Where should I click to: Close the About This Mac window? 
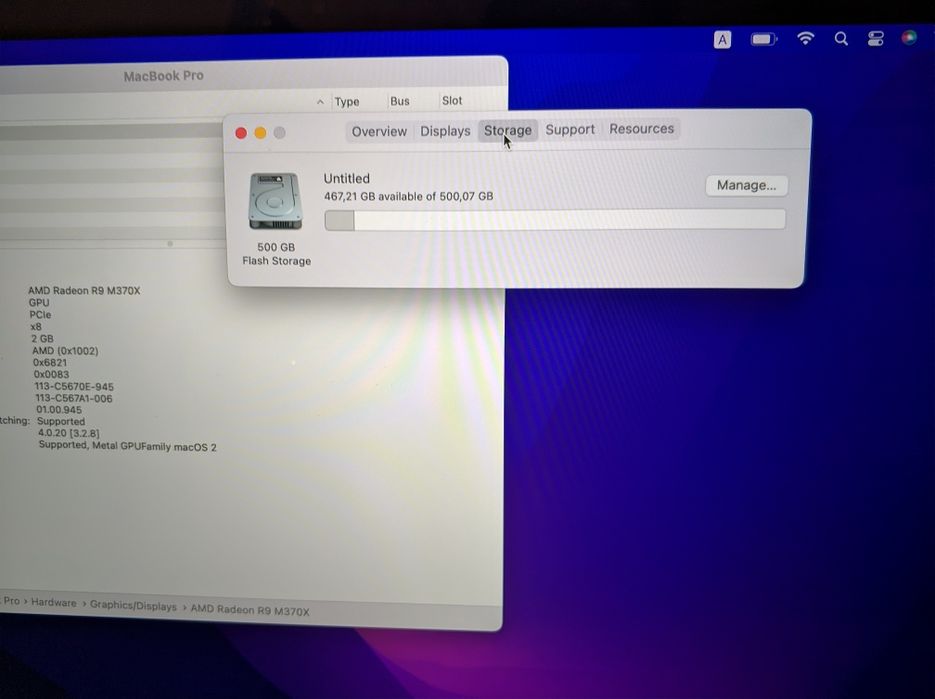(241, 133)
